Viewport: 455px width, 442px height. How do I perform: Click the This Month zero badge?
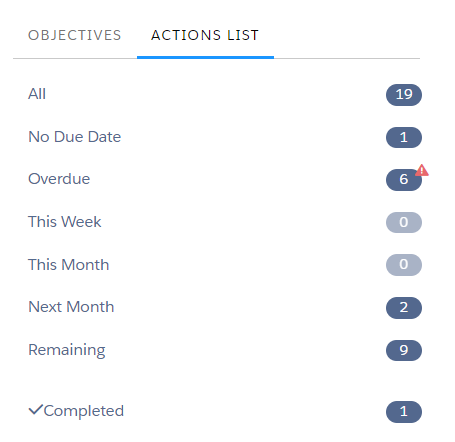(x=404, y=265)
